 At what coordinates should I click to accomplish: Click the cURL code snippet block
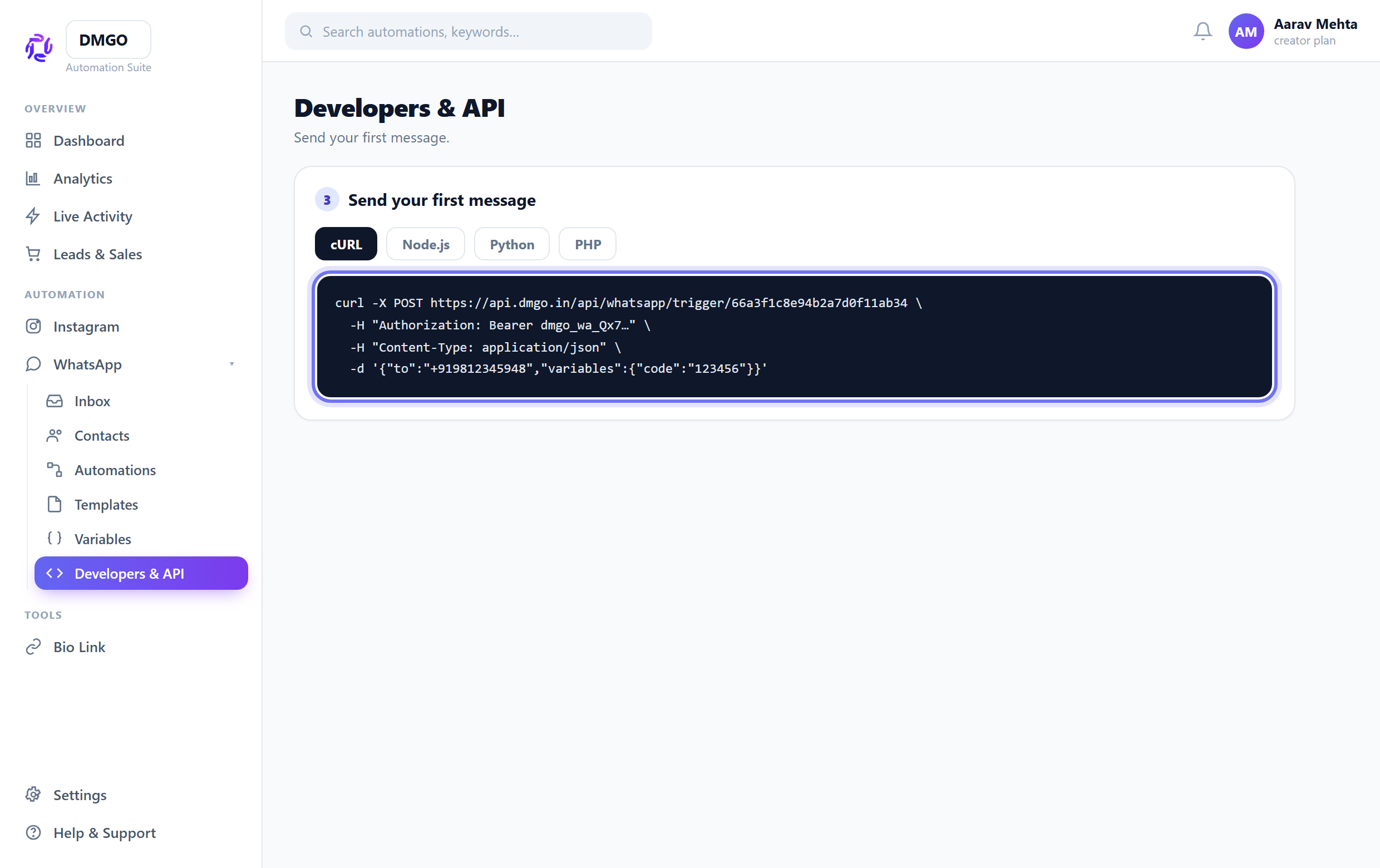tap(794, 336)
